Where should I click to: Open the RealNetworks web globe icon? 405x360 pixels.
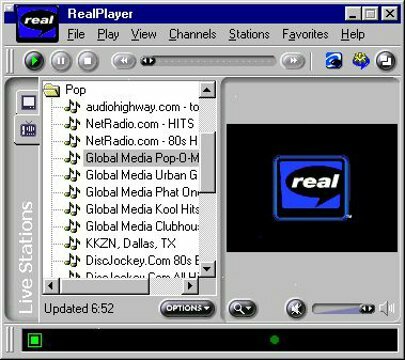click(x=334, y=61)
